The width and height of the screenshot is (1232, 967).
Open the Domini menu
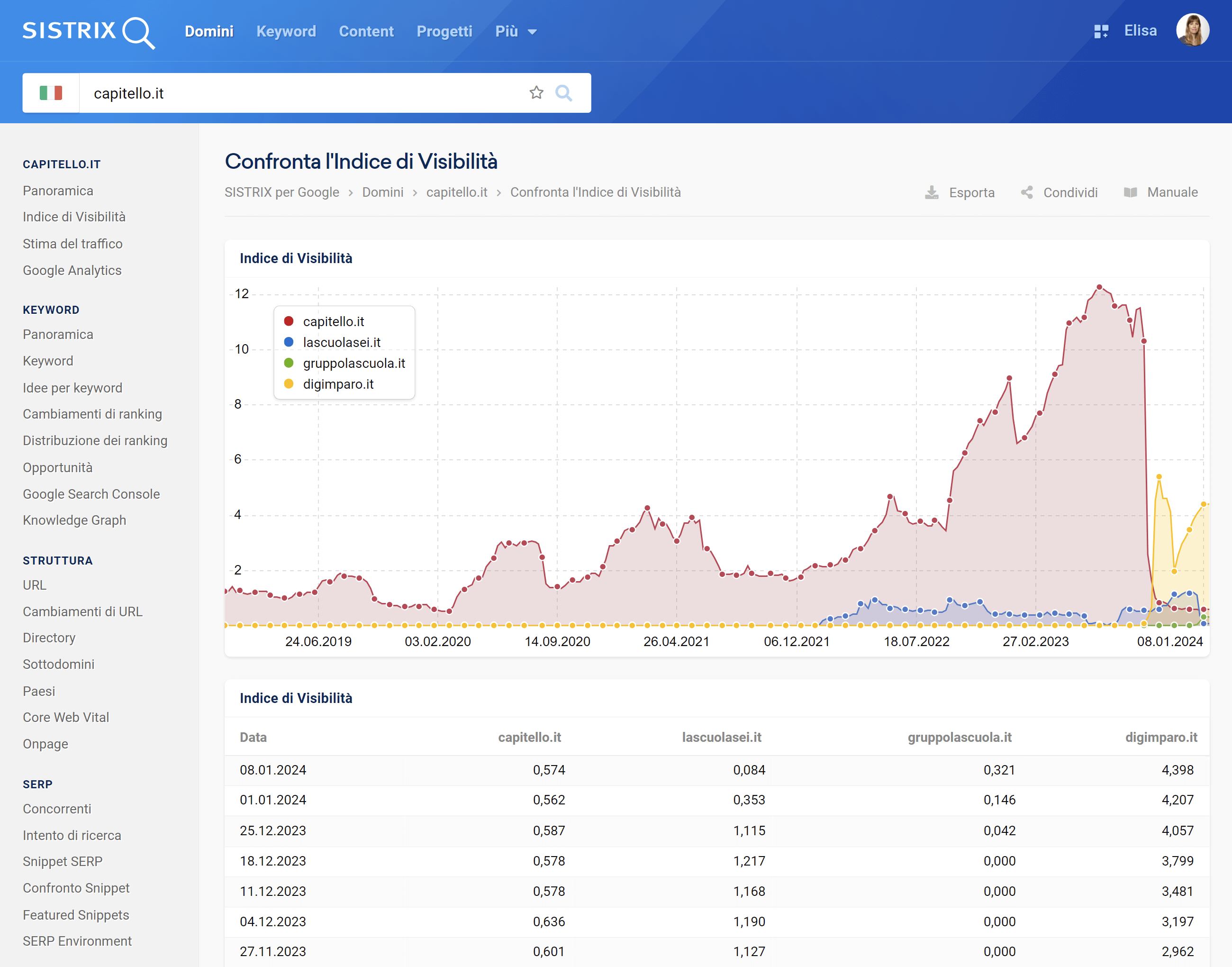[209, 32]
